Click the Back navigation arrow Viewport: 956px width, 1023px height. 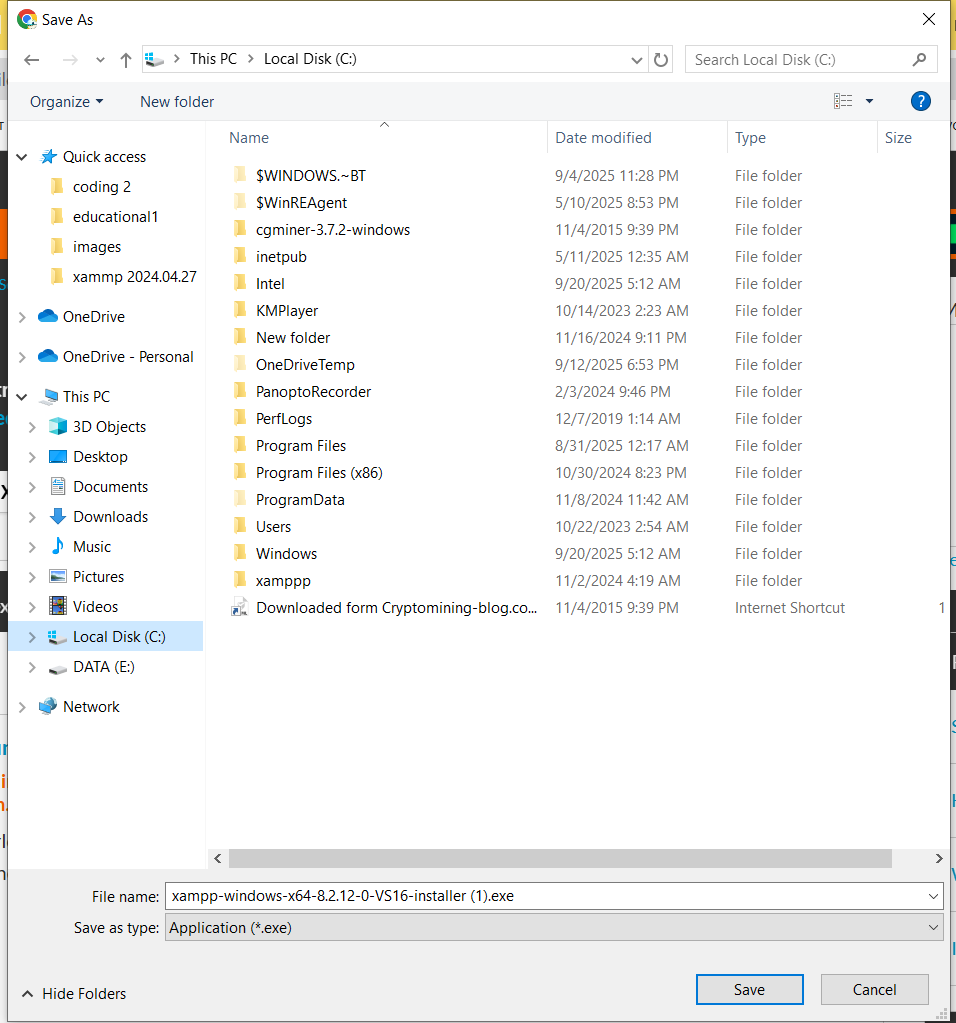[32, 60]
